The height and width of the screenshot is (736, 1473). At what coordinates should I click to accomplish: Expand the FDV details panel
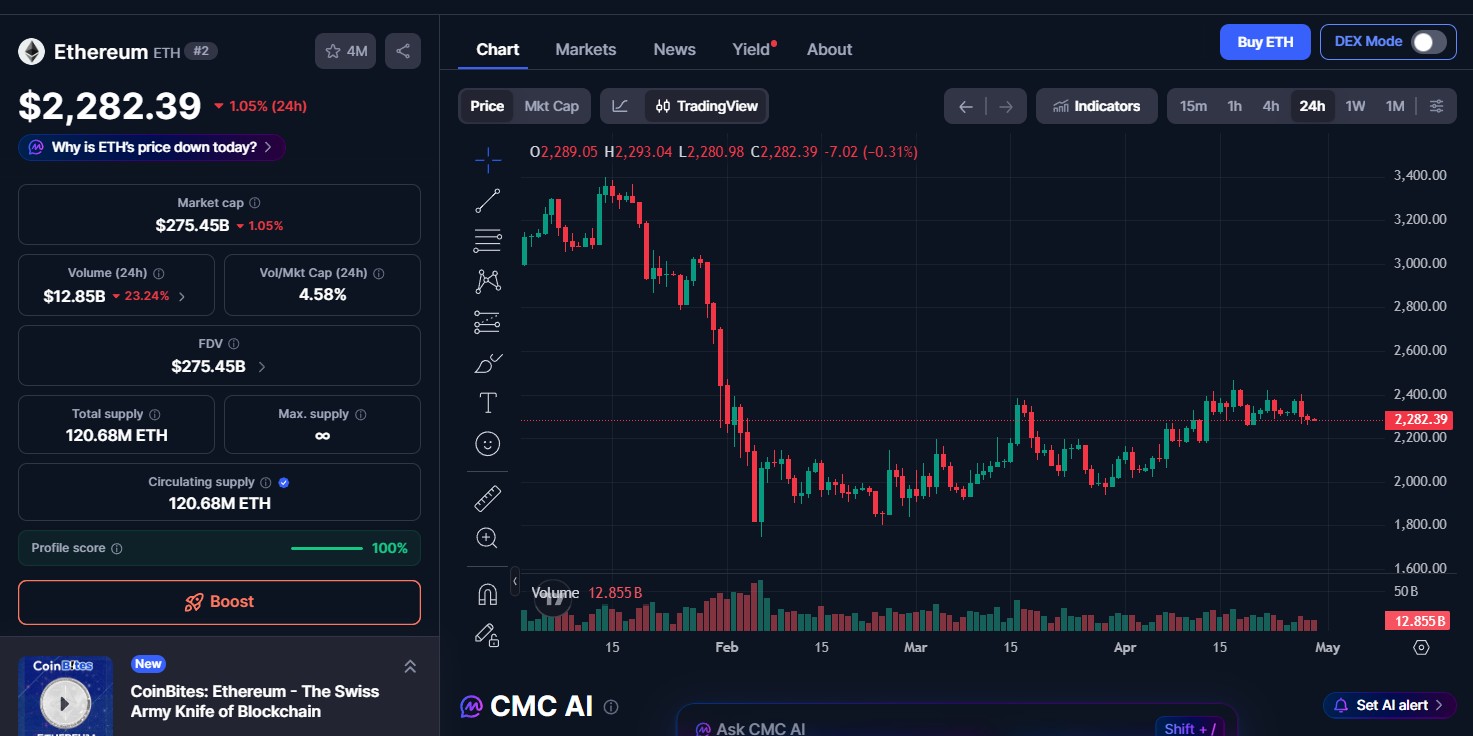[x=261, y=366]
